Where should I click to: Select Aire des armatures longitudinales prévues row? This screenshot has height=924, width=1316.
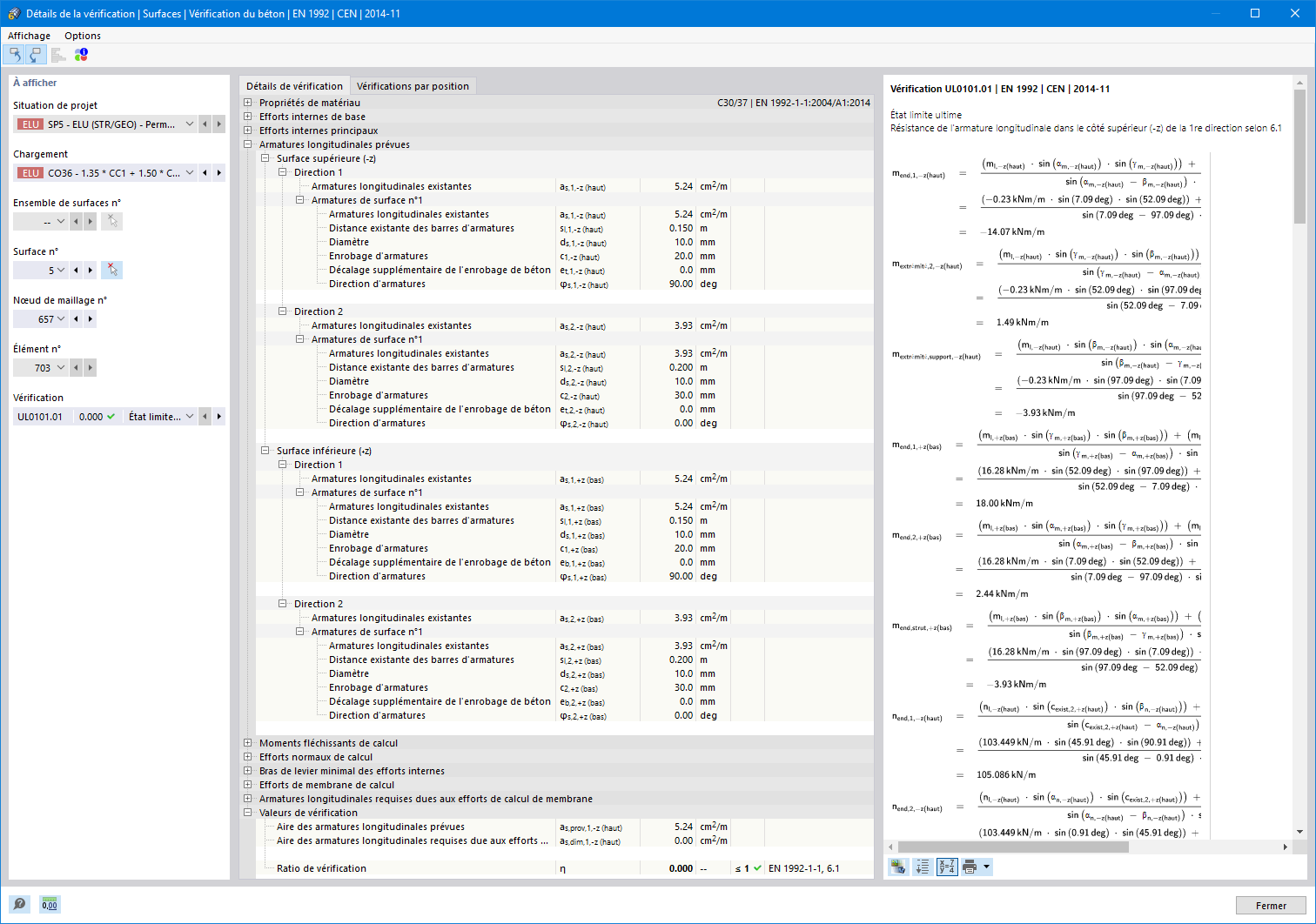[564, 827]
